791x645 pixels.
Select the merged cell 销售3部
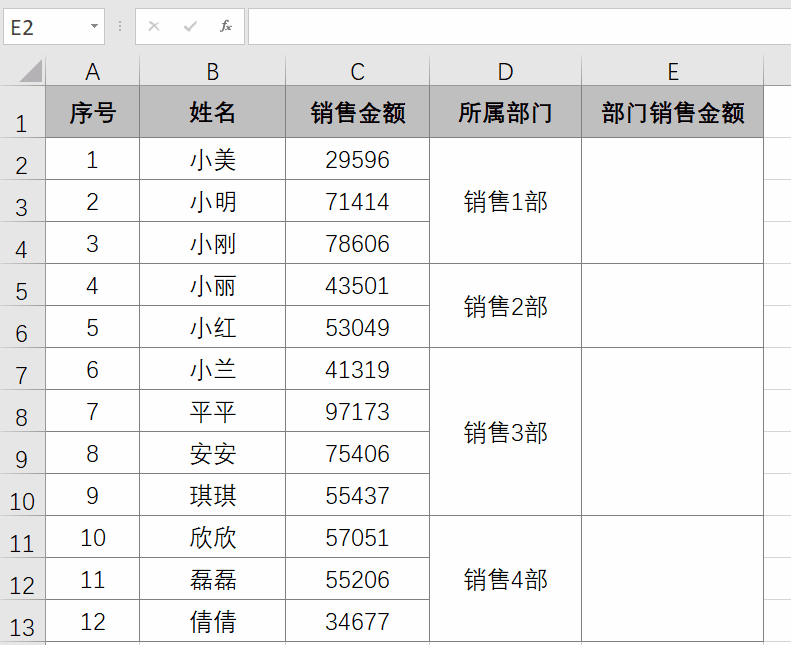505,432
